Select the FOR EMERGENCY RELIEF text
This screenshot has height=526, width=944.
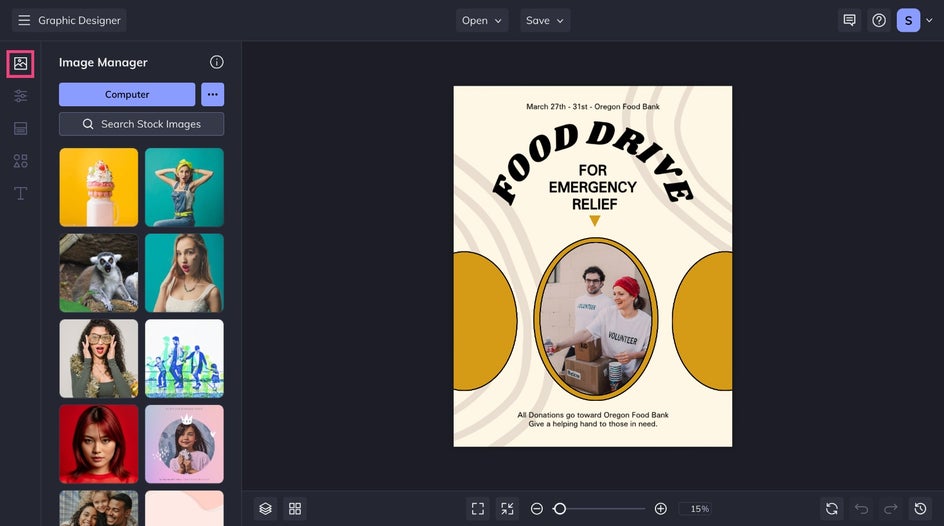[593, 187]
